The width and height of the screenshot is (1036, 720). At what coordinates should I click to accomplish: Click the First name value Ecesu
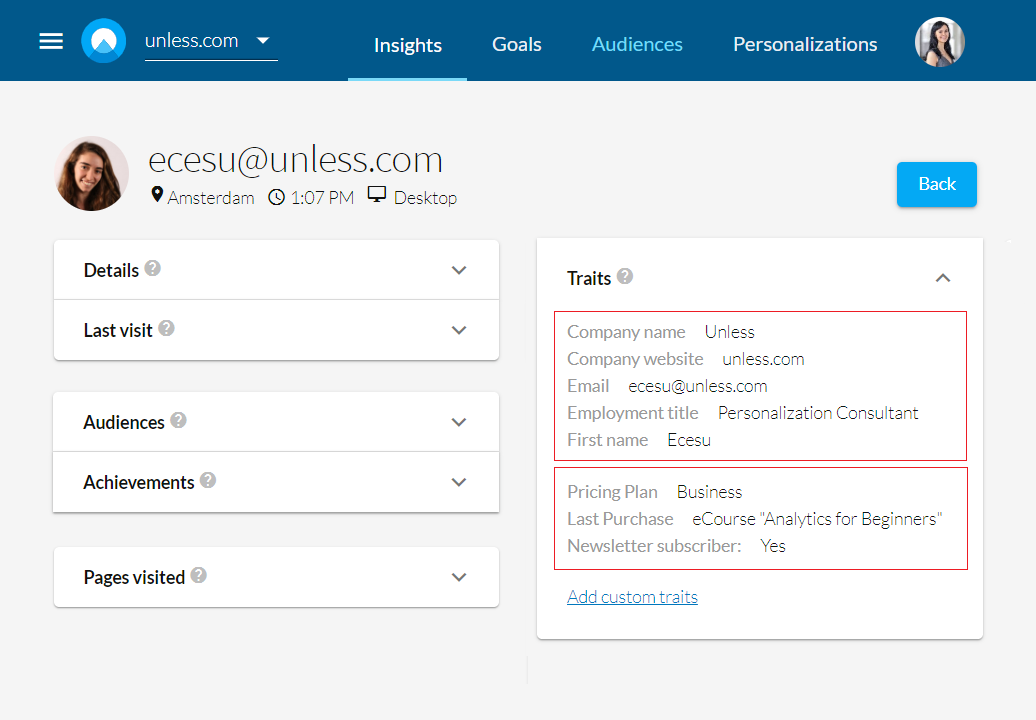689,441
